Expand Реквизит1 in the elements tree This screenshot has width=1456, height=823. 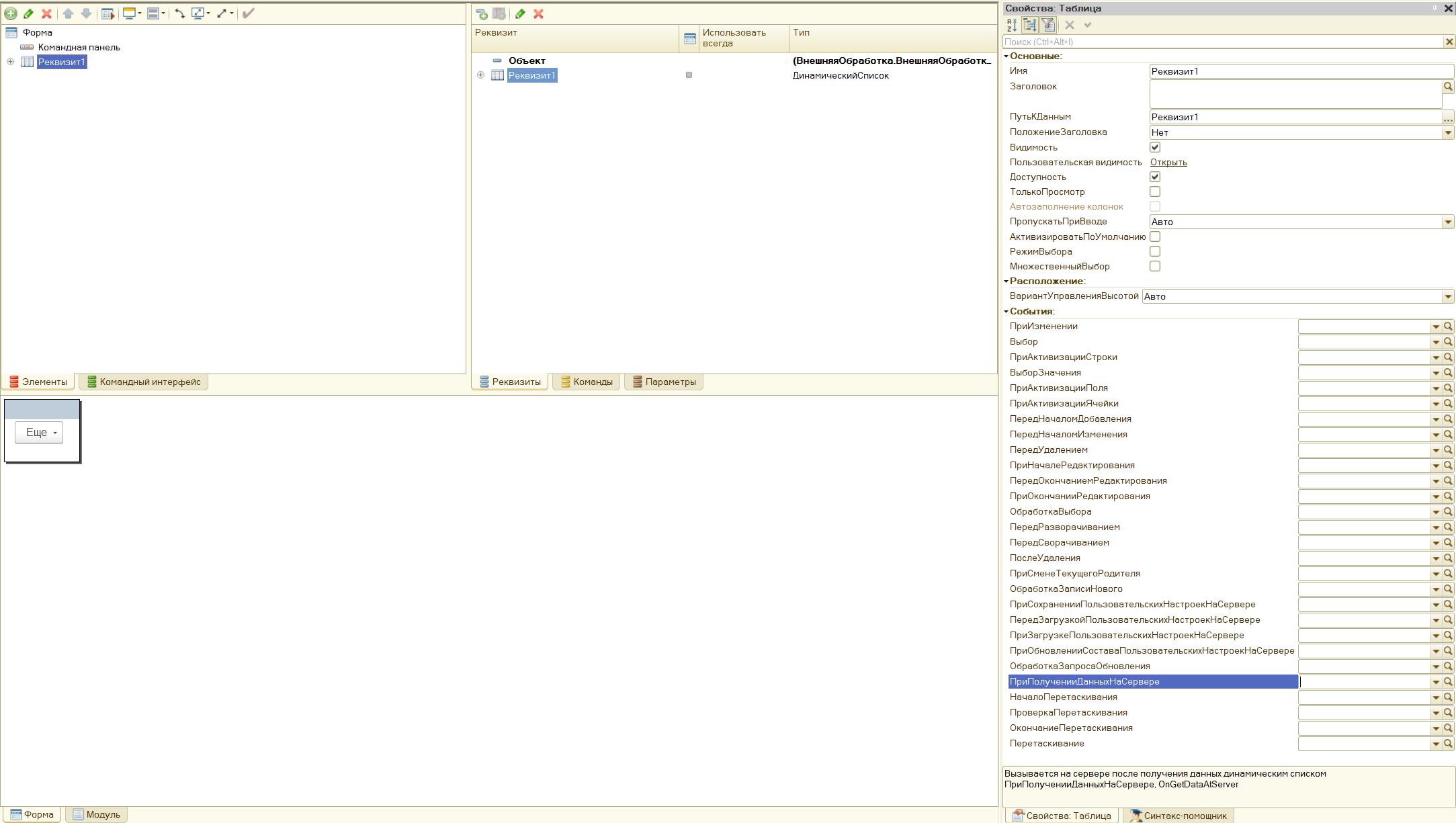10,62
